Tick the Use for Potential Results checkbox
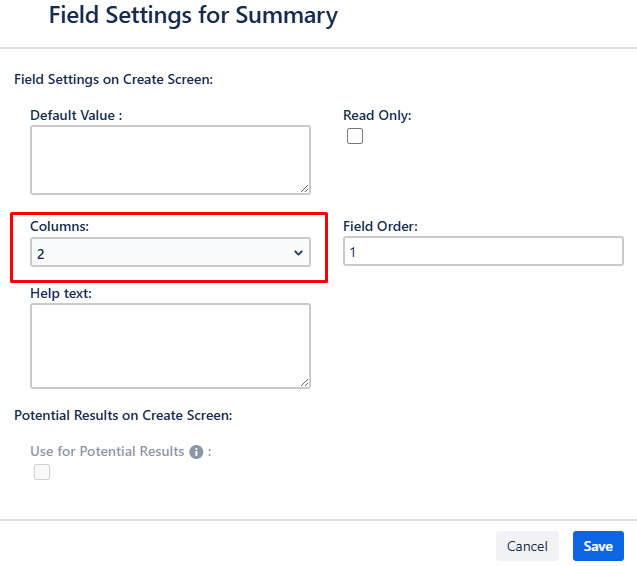 click(x=42, y=472)
